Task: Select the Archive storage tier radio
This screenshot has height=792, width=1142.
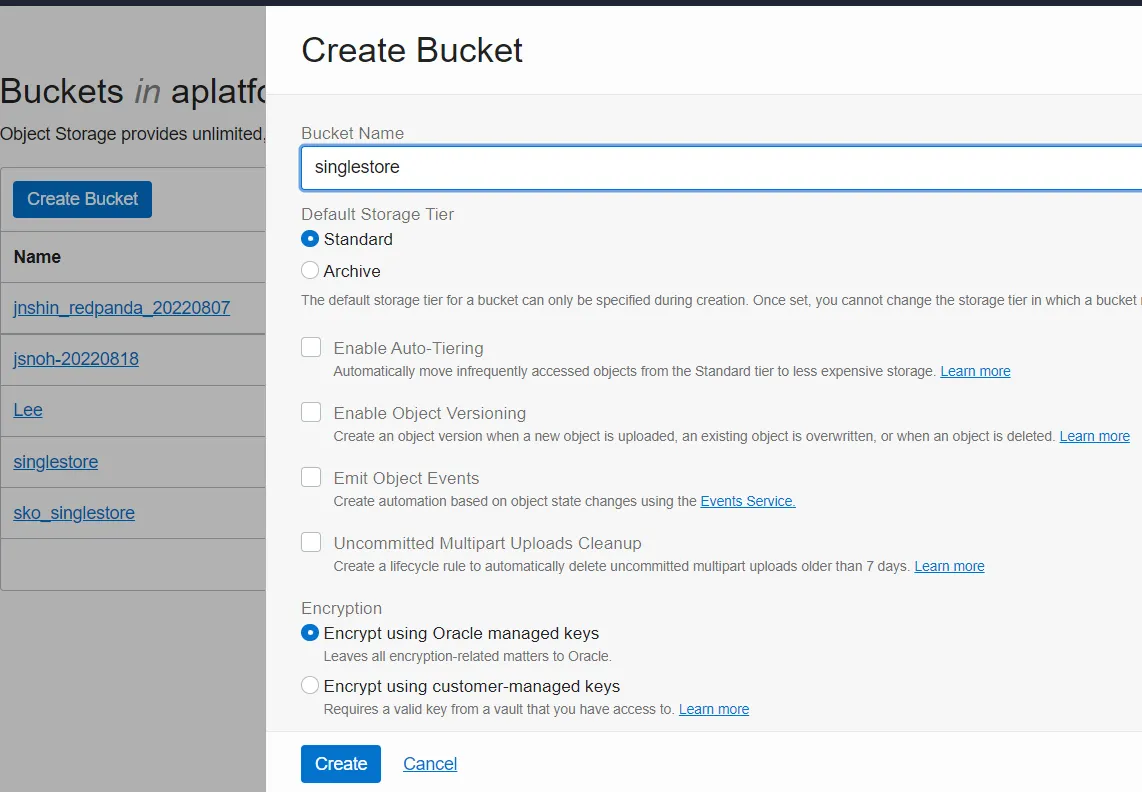Action: coord(310,271)
